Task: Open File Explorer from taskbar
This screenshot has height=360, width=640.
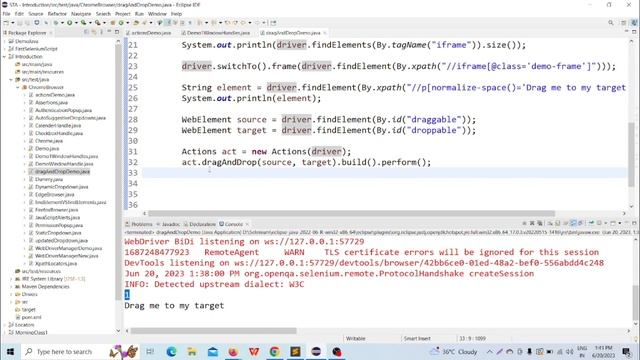Action: (x=192, y=351)
